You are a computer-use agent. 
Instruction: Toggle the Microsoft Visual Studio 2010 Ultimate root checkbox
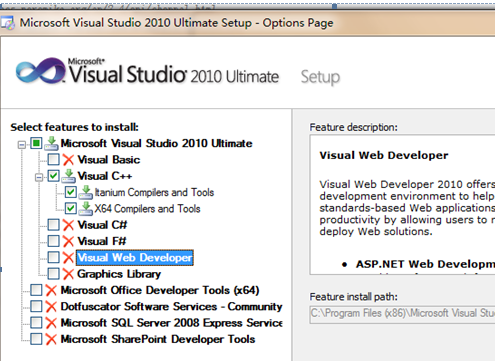36,143
